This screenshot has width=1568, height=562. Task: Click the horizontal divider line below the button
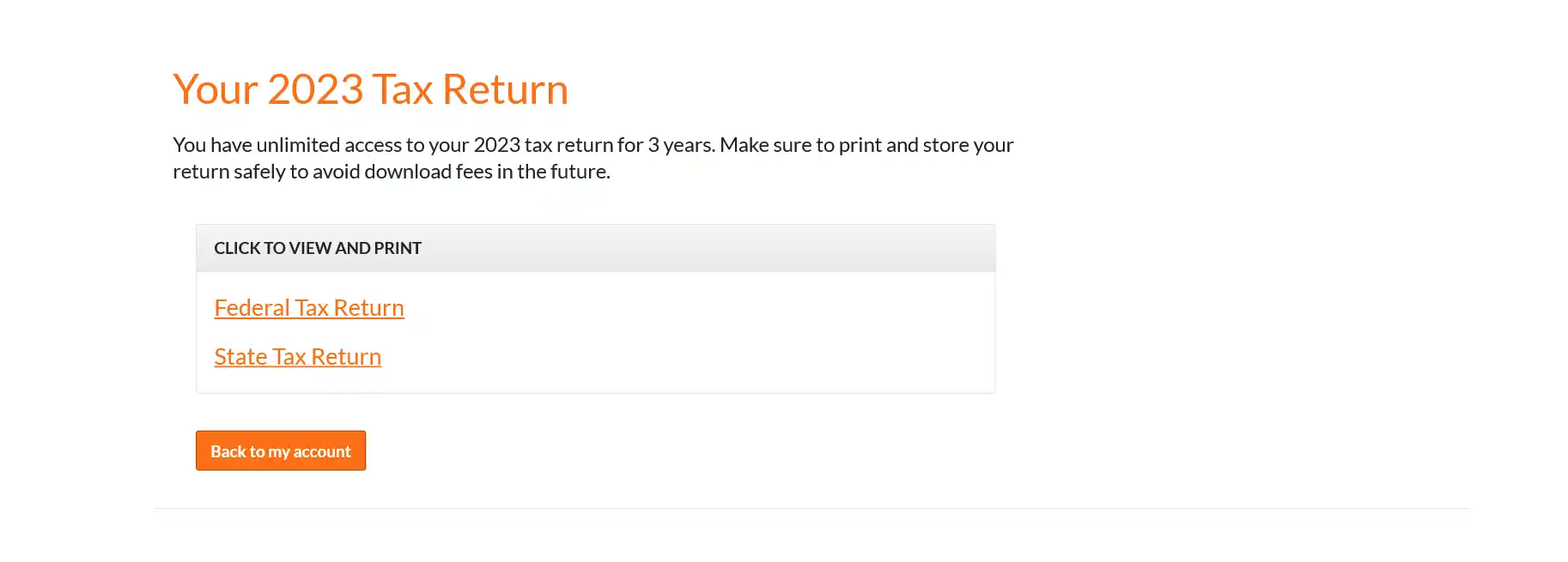(x=811, y=508)
